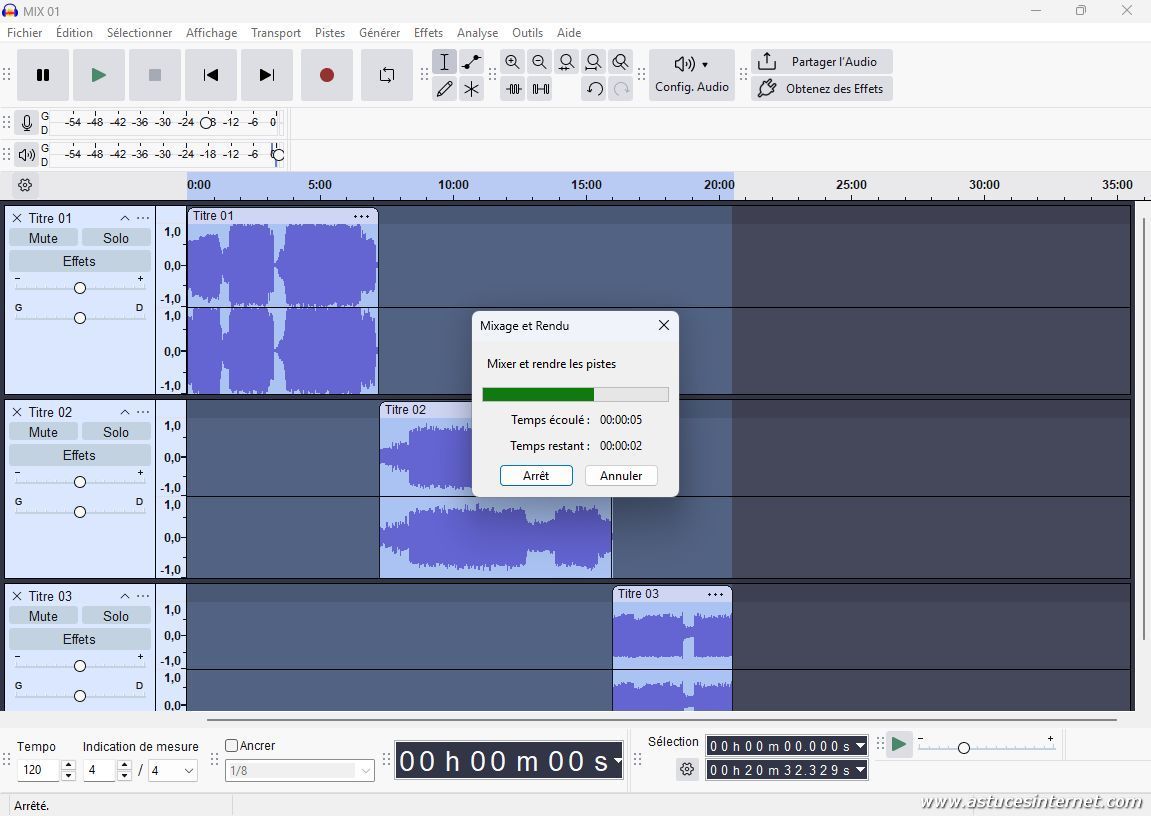
Task: Open the Pistes menu
Action: (x=330, y=33)
